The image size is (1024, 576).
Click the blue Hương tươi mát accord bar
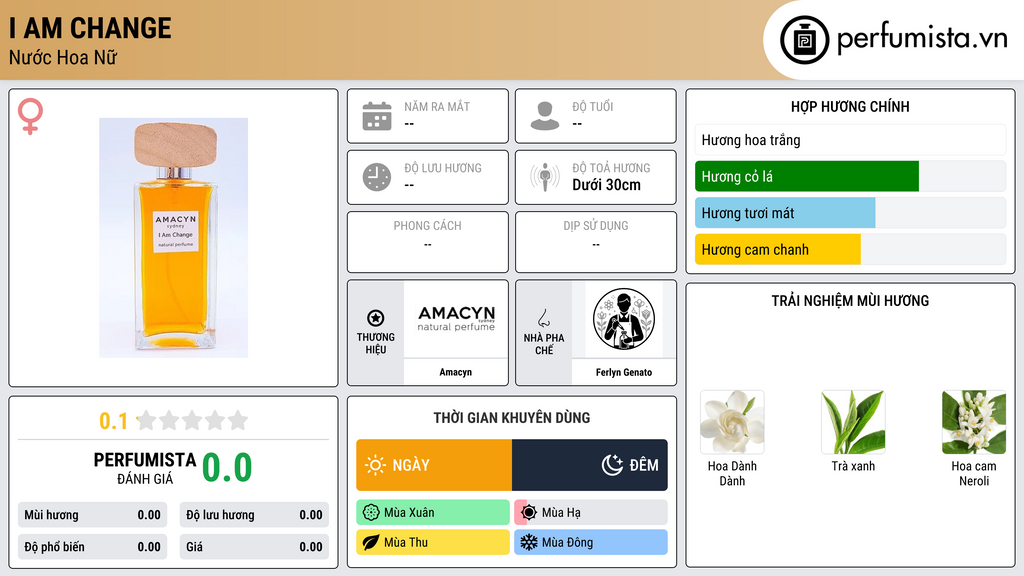coord(850,213)
